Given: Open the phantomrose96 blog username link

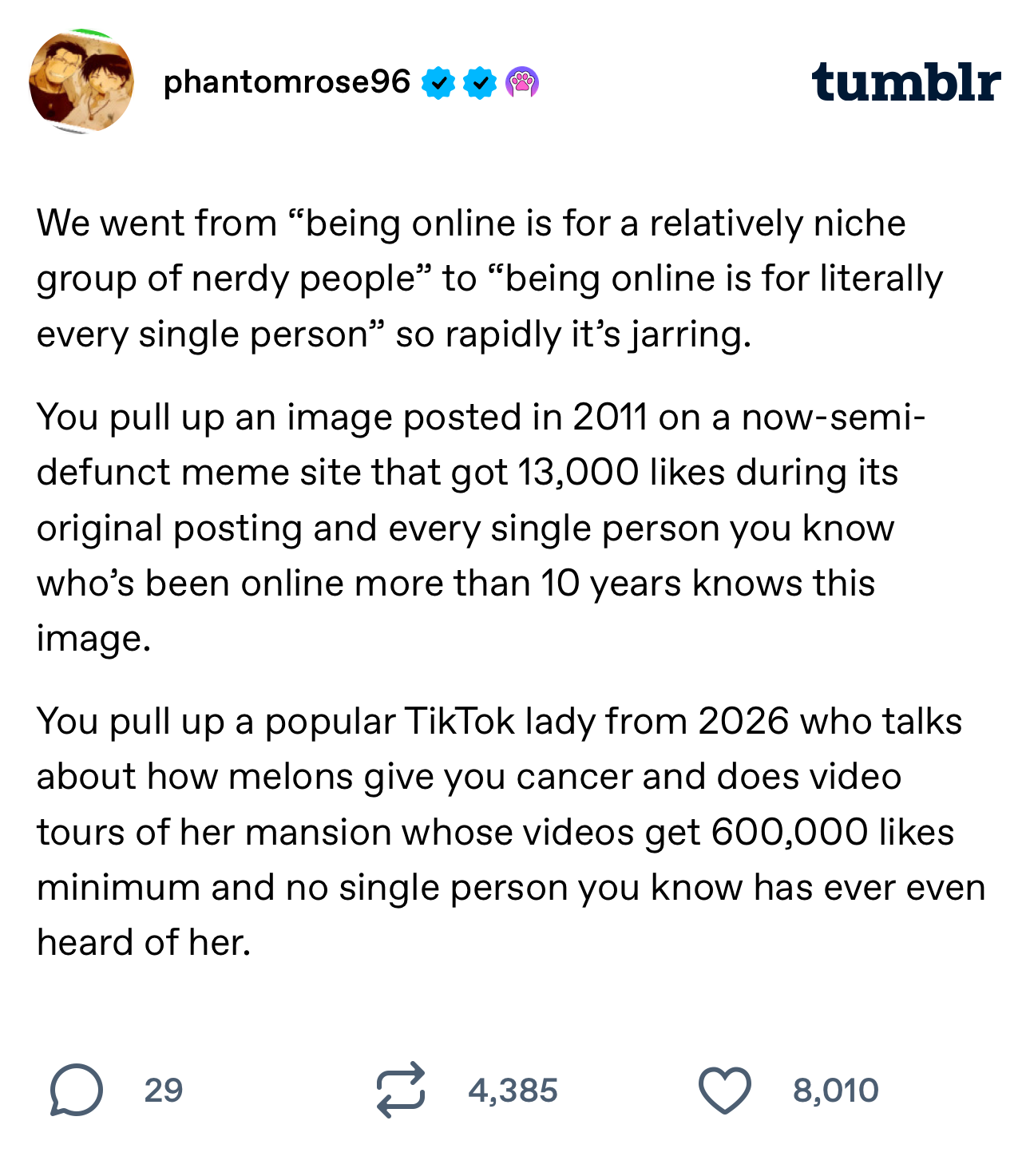Looking at the screenshot, I should pyautogui.click(x=287, y=82).
